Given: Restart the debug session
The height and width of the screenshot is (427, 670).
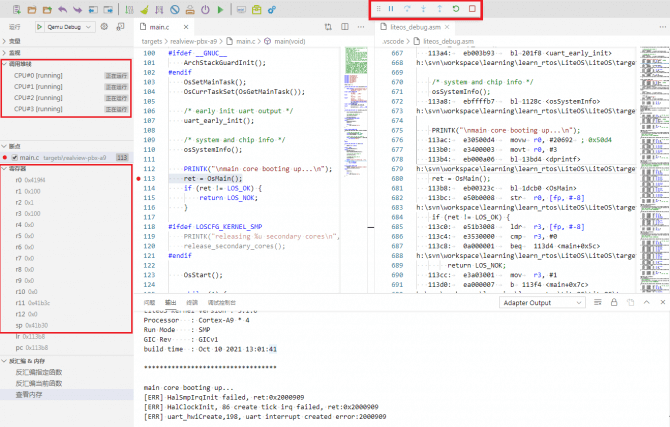Looking at the screenshot, I should [456, 9].
